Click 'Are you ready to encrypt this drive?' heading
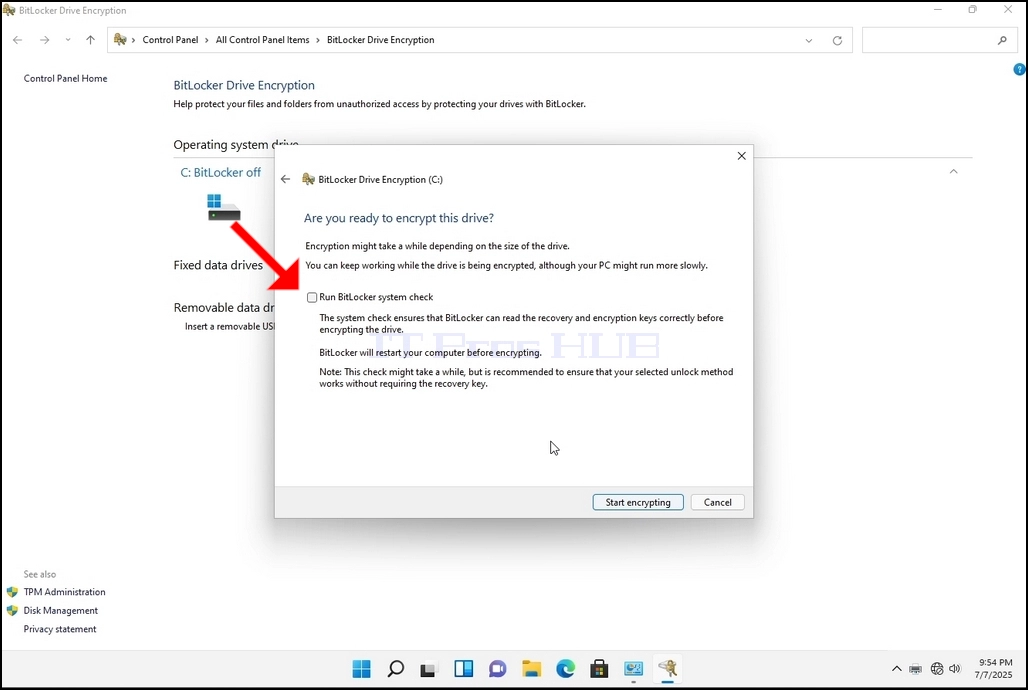Screen dimensions: 1028x690 pos(399,218)
